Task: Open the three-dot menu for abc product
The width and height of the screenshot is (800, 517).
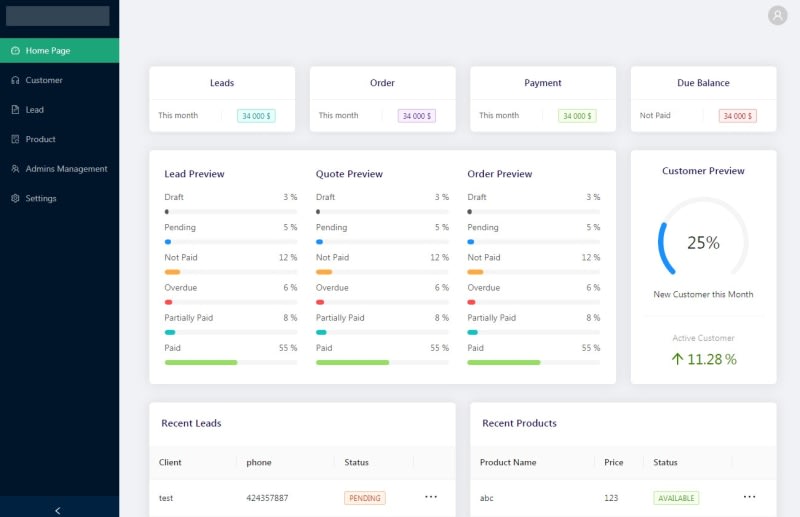Action: (x=749, y=497)
